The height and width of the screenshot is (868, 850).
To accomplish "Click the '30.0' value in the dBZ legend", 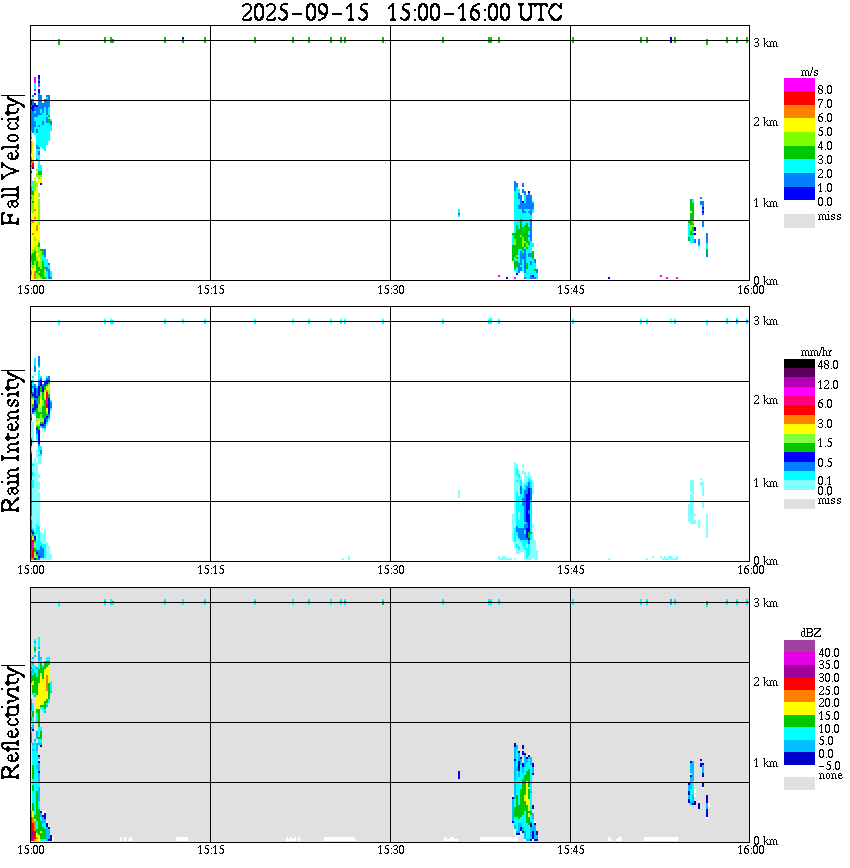I will click(x=829, y=678).
